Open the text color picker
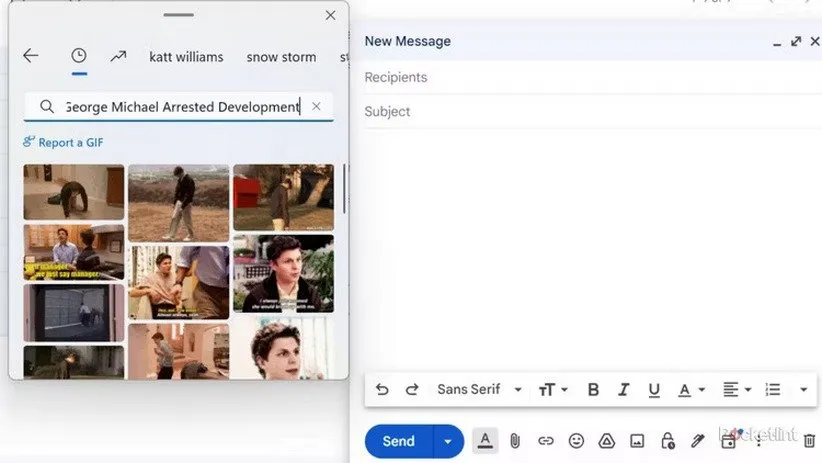Image resolution: width=822 pixels, height=463 pixels. [x=690, y=390]
